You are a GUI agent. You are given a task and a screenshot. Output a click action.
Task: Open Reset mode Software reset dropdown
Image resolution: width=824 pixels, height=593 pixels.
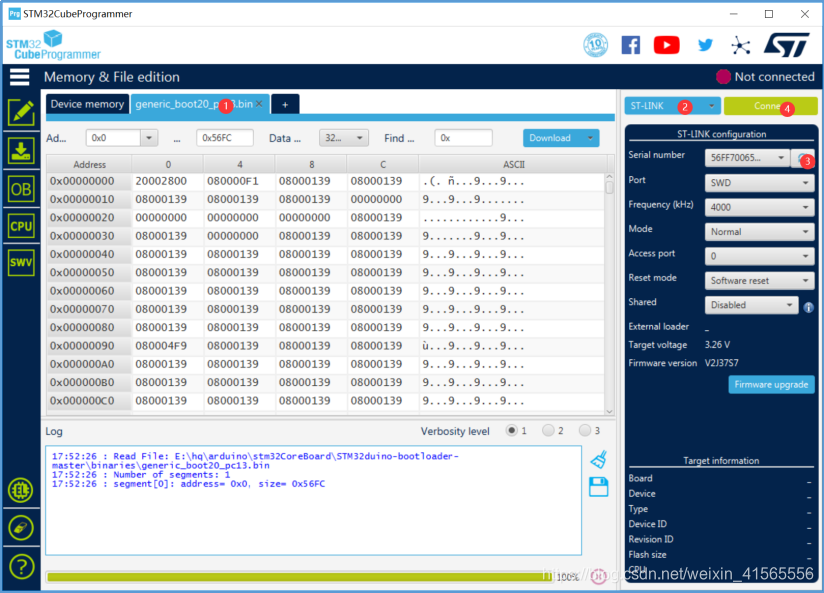759,280
